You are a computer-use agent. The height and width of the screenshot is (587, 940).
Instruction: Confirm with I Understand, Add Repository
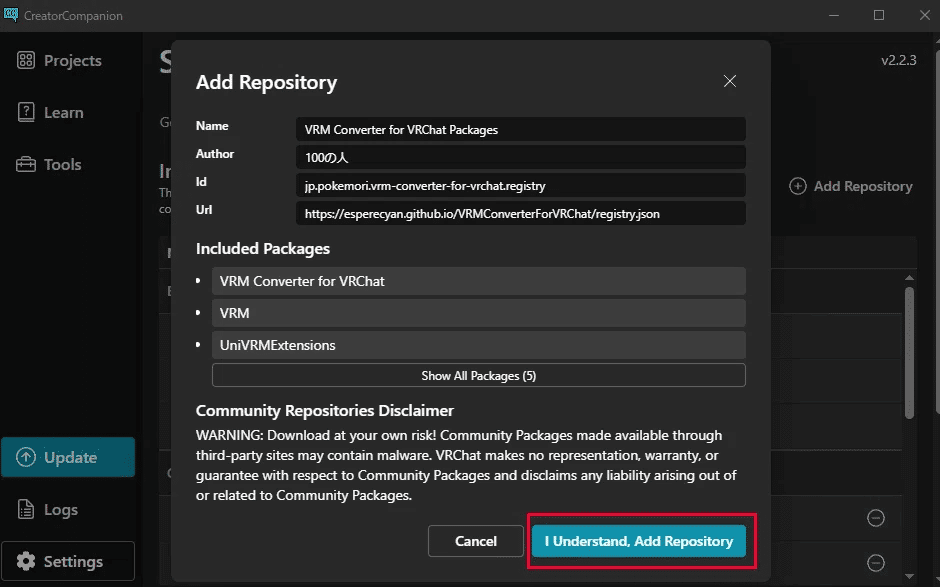coord(639,541)
